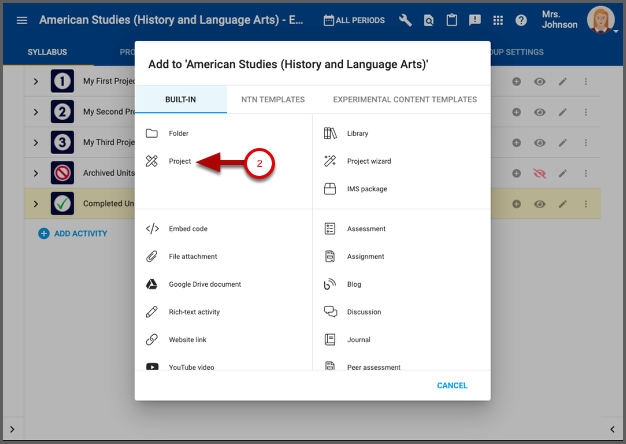
Task: Toggle visibility eye for My First Project
Action: (539, 81)
